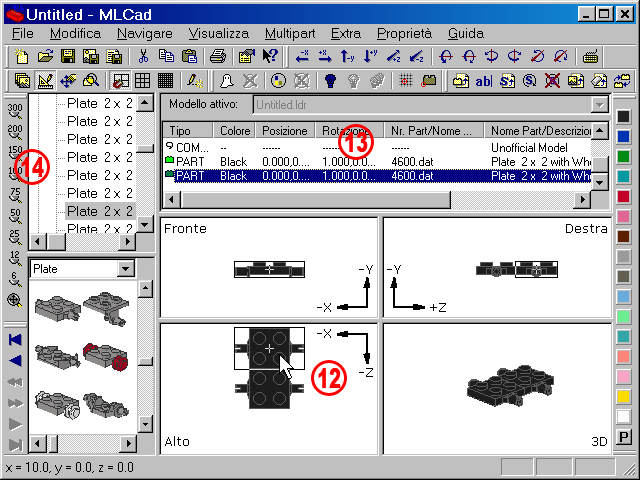640x480 pixels.
Task: Open the Multipart menu
Action: 290,33
